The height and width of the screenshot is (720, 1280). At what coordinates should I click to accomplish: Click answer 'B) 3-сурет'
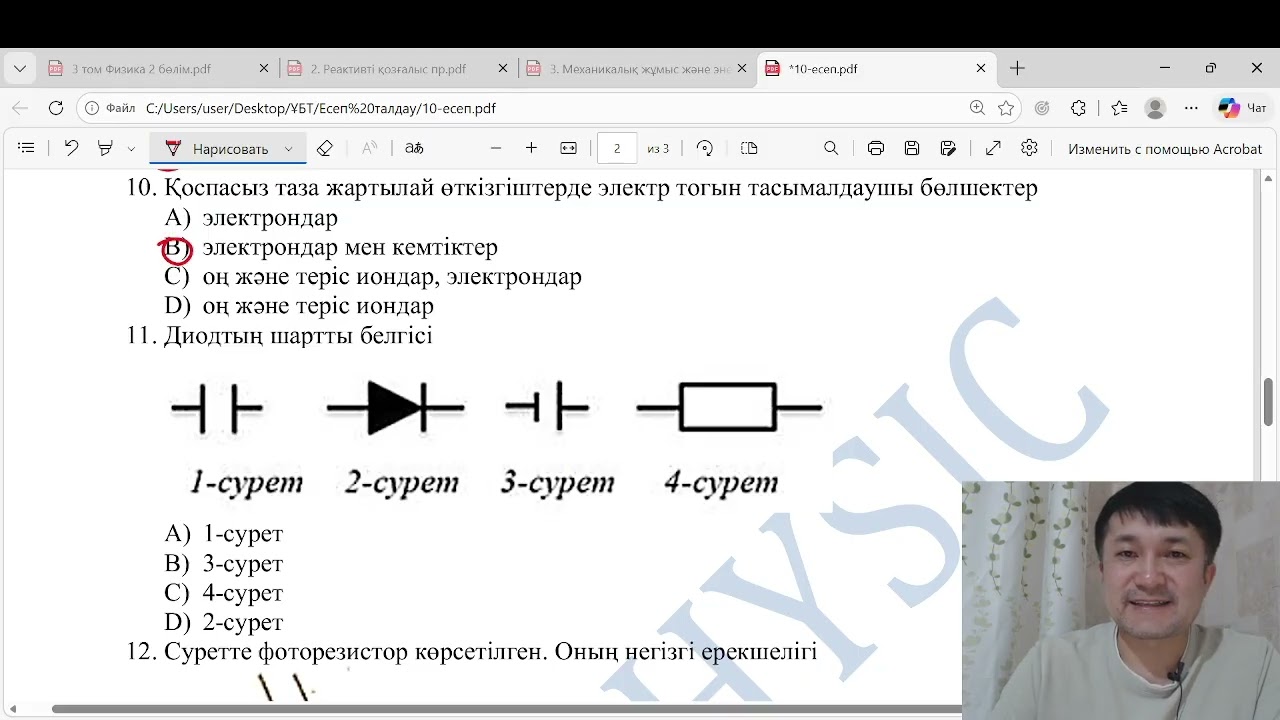(224, 563)
